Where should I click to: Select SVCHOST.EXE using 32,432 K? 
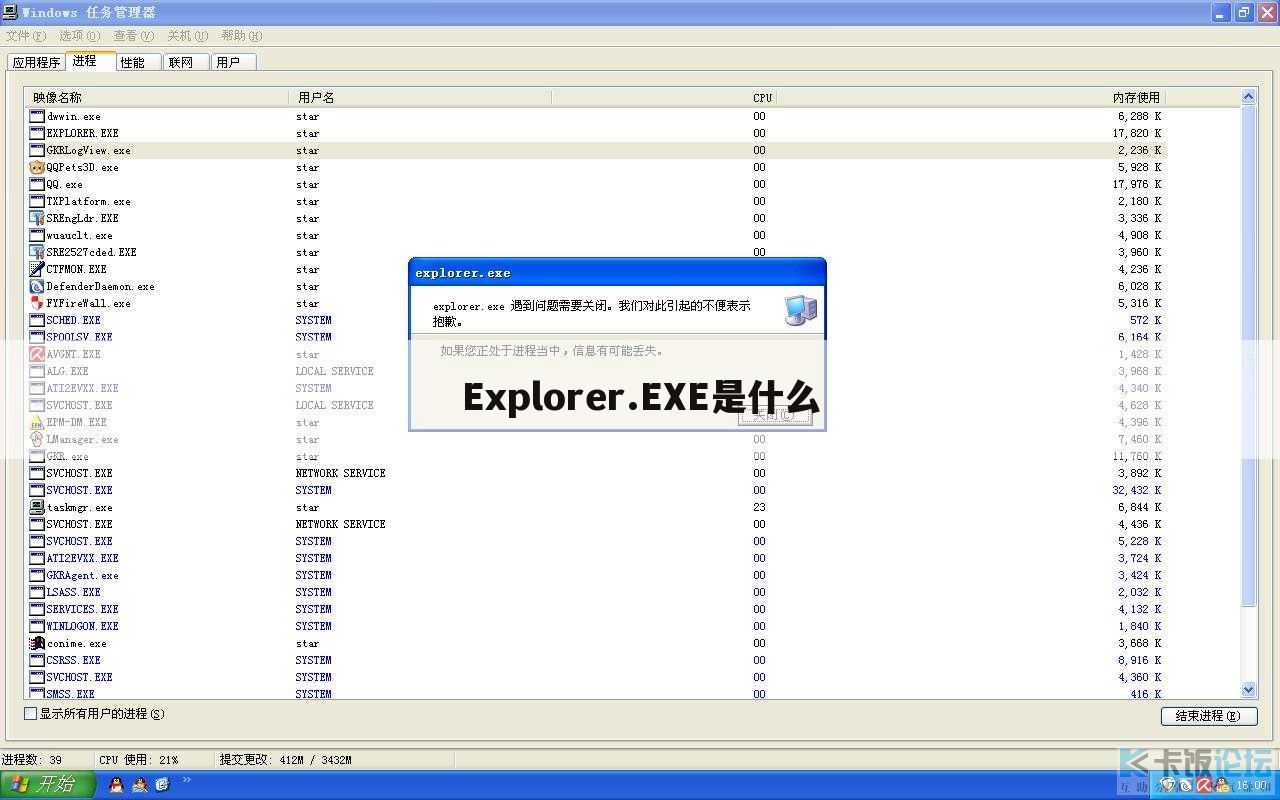point(596,490)
